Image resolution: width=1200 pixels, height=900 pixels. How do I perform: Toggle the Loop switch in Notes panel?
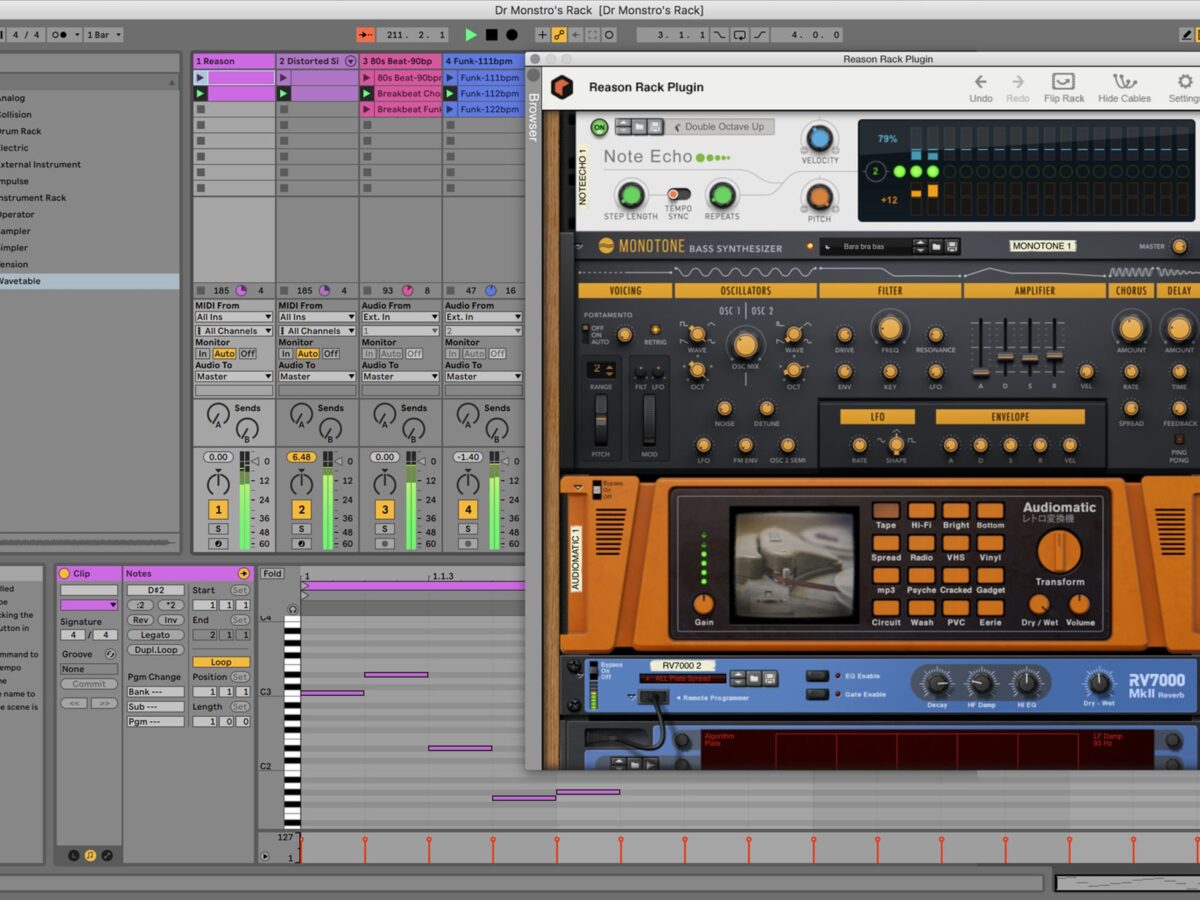coord(220,662)
